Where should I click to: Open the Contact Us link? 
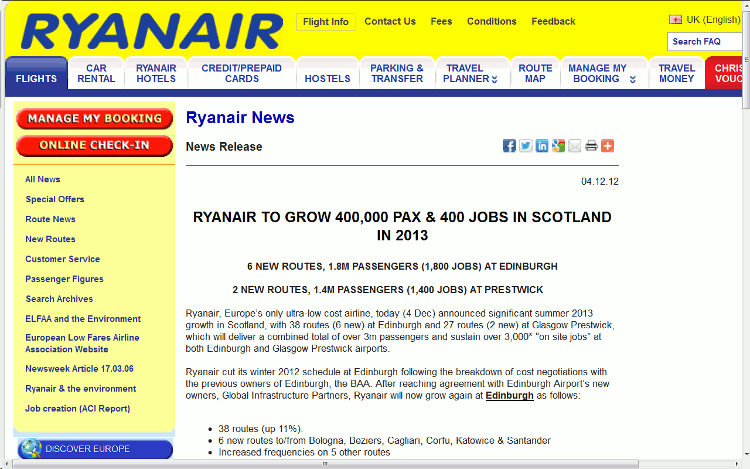(x=390, y=22)
